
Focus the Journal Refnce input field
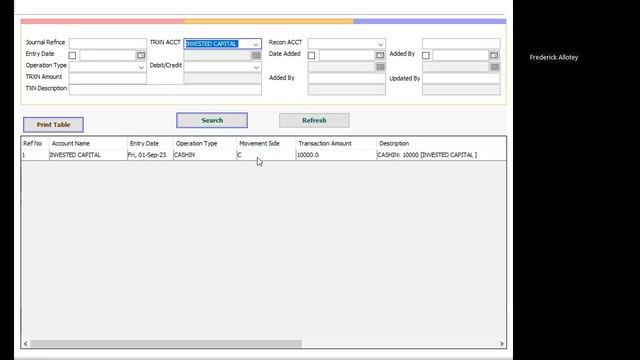[108, 43]
